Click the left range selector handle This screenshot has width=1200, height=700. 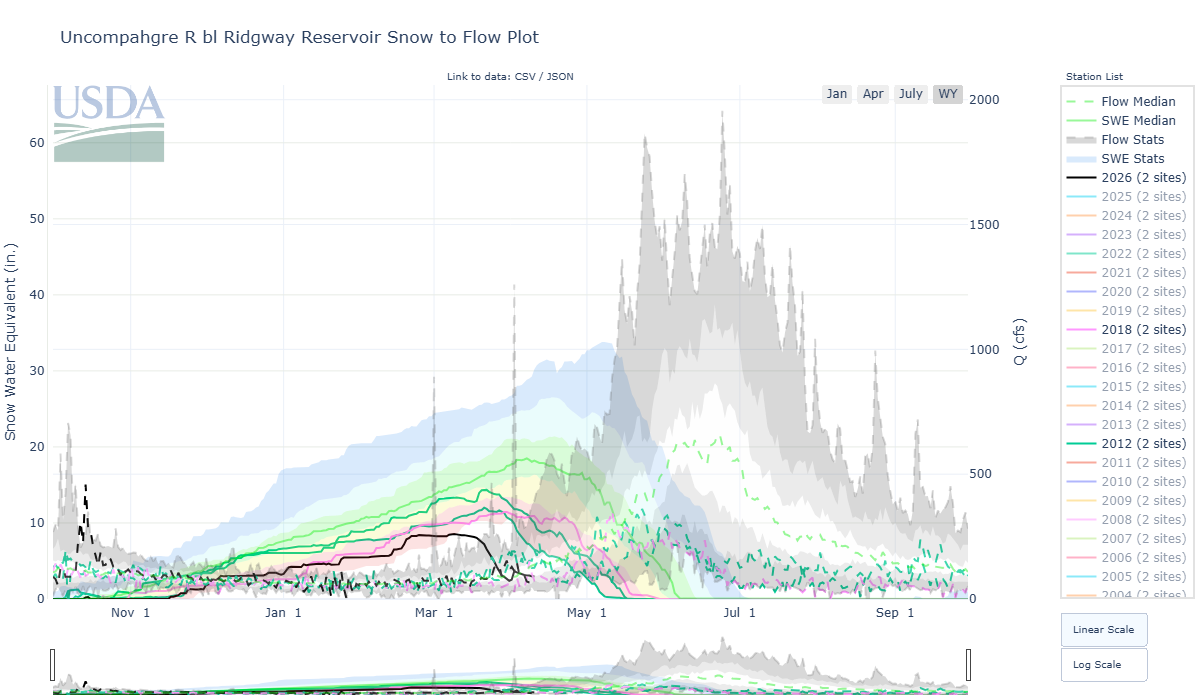[51, 663]
